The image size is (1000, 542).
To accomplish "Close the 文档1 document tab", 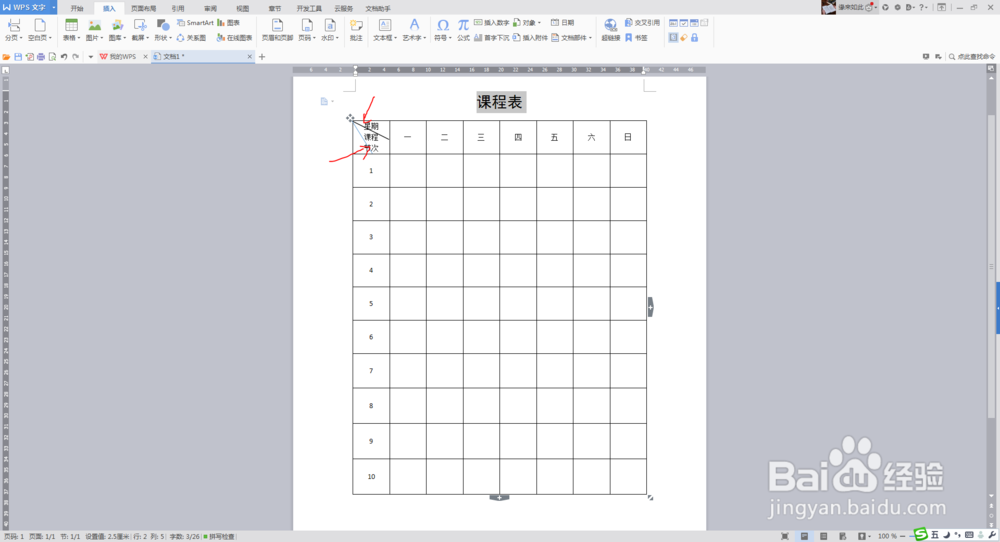I will click(x=249, y=57).
